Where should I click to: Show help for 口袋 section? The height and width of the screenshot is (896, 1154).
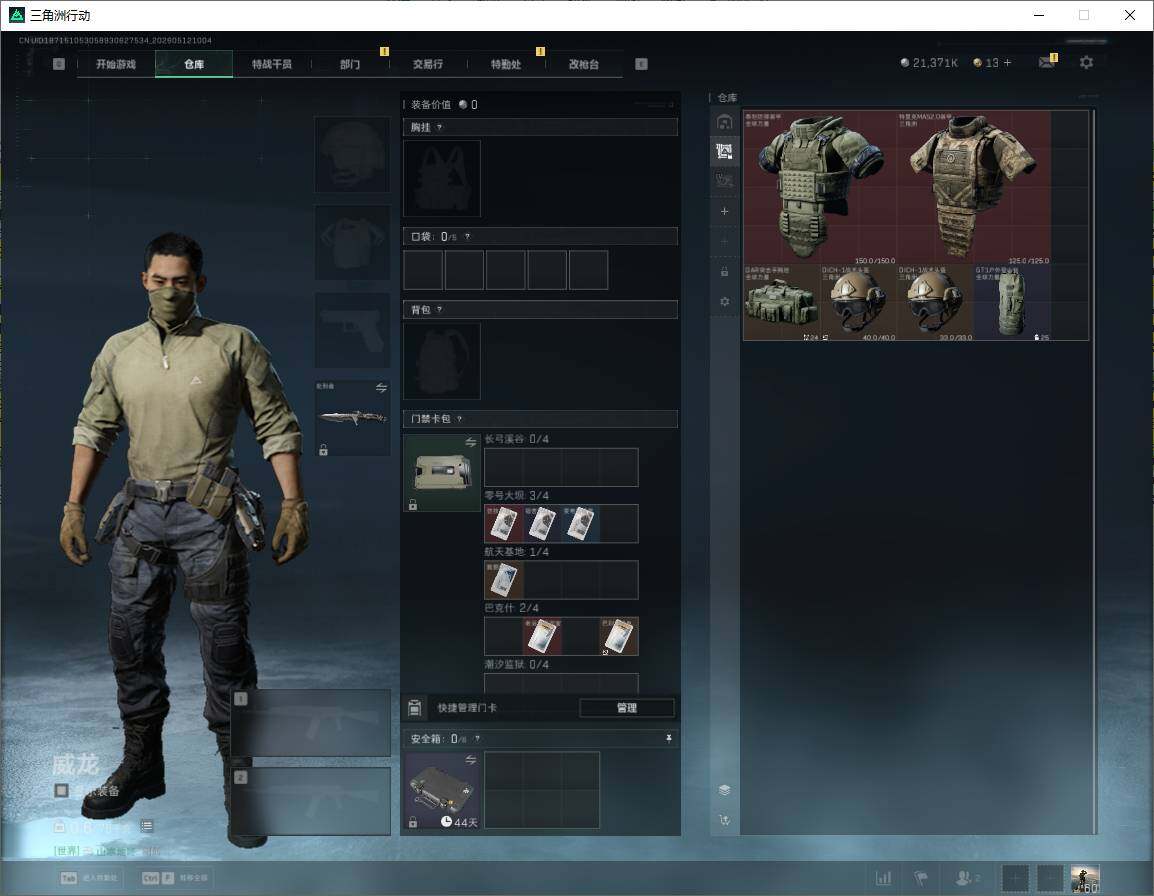(x=467, y=236)
